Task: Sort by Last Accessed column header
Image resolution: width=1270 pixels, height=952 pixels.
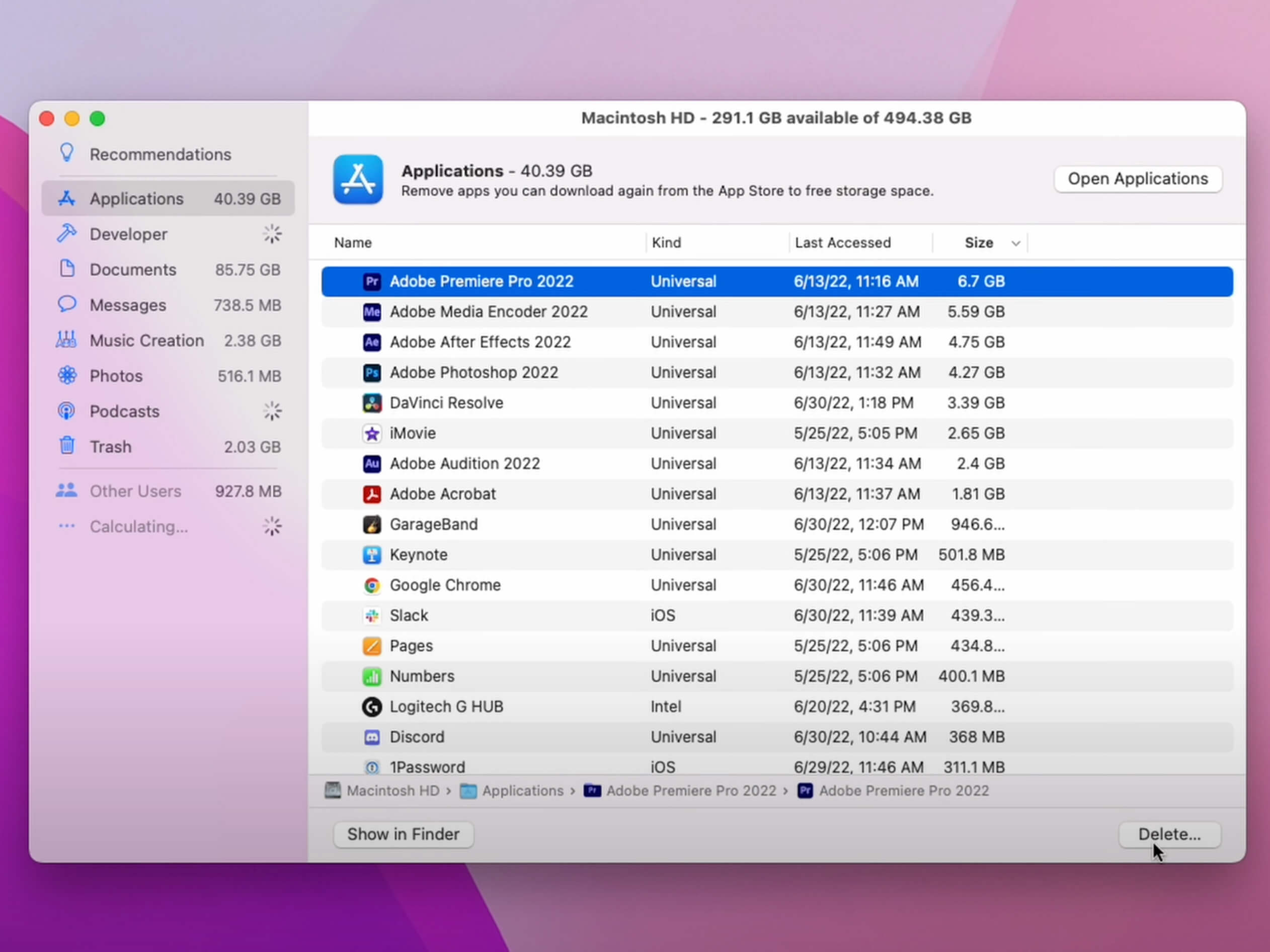Action: point(843,243)
